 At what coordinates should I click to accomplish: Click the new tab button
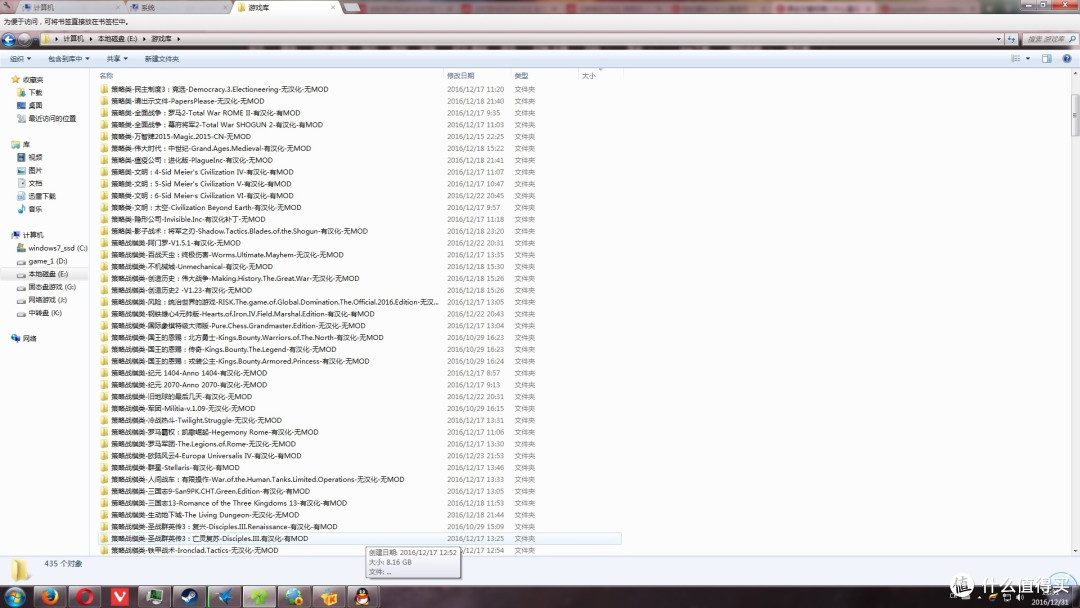click(x=351, y=7)
